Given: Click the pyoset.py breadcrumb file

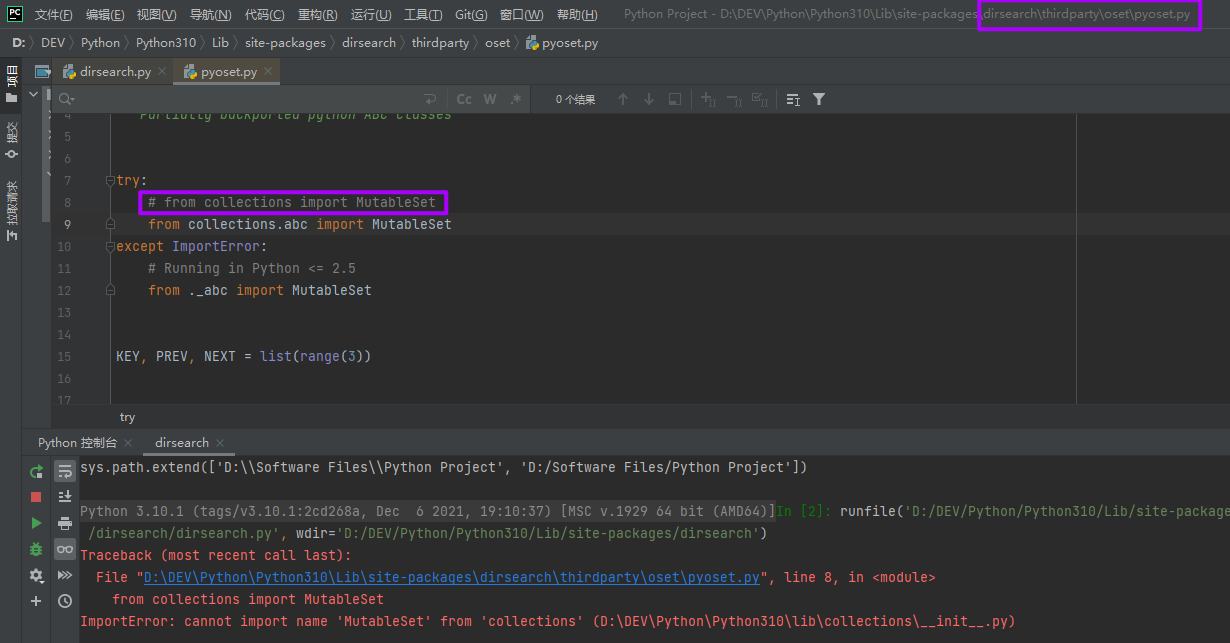Looking at the screenshot, I should coord(562,43).
